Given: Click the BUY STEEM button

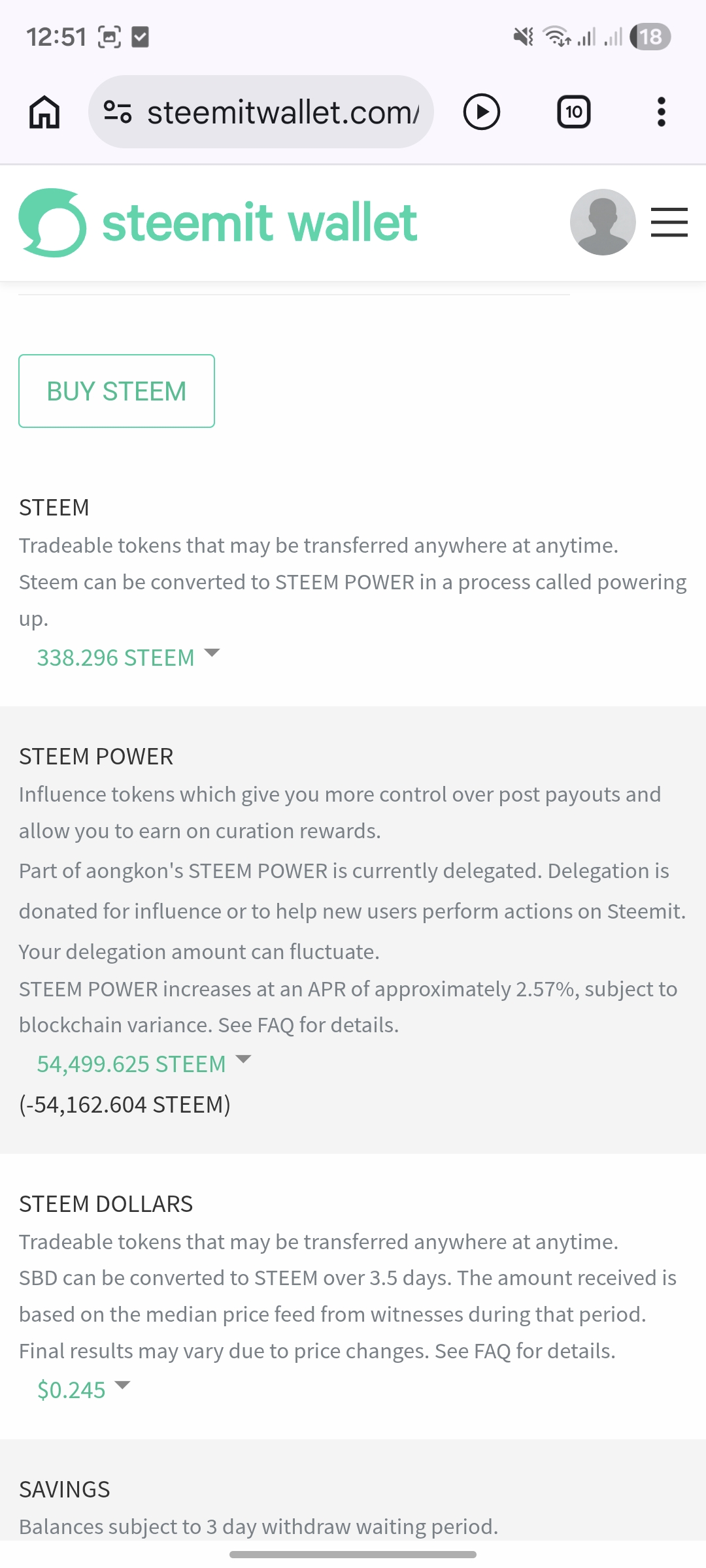Looking at the screenshot, I should point(116,391).
